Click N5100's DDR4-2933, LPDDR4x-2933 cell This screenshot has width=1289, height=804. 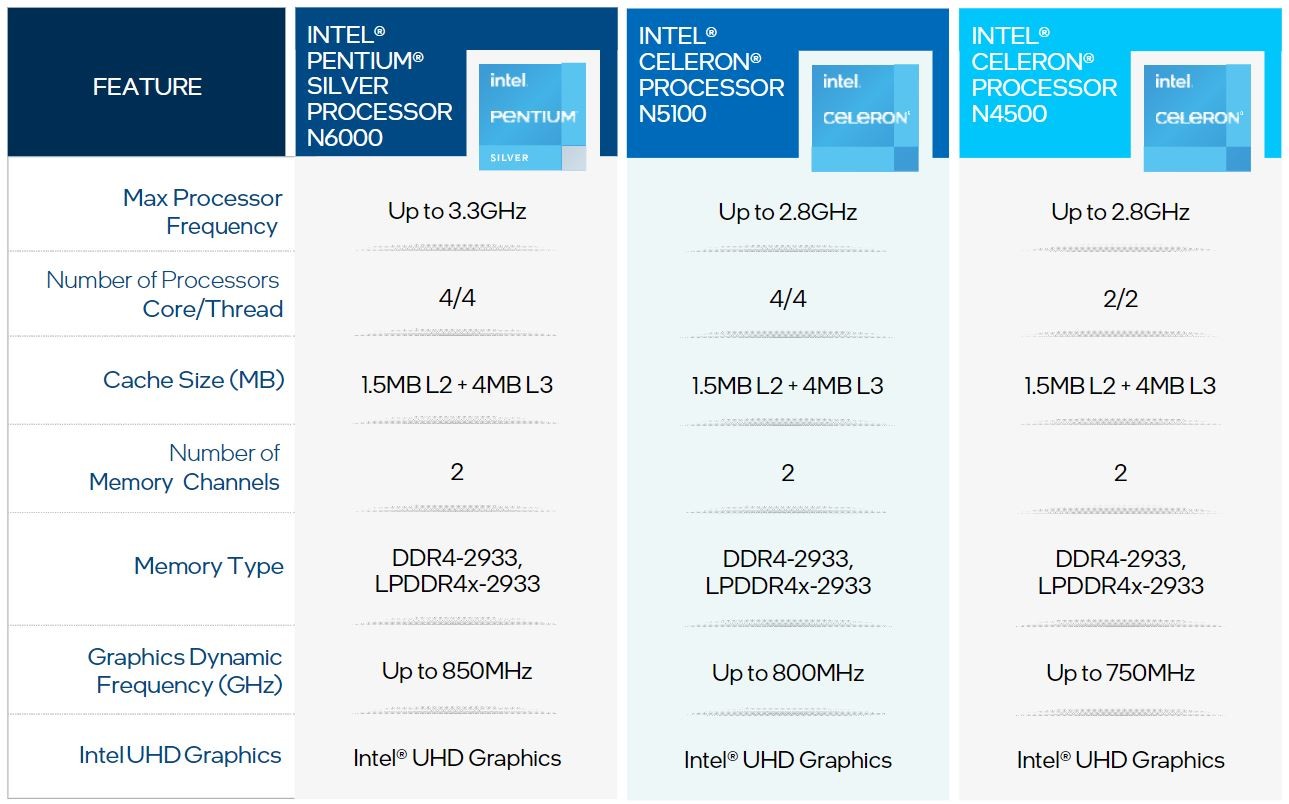pyautogui.click(x=788, y=572)
